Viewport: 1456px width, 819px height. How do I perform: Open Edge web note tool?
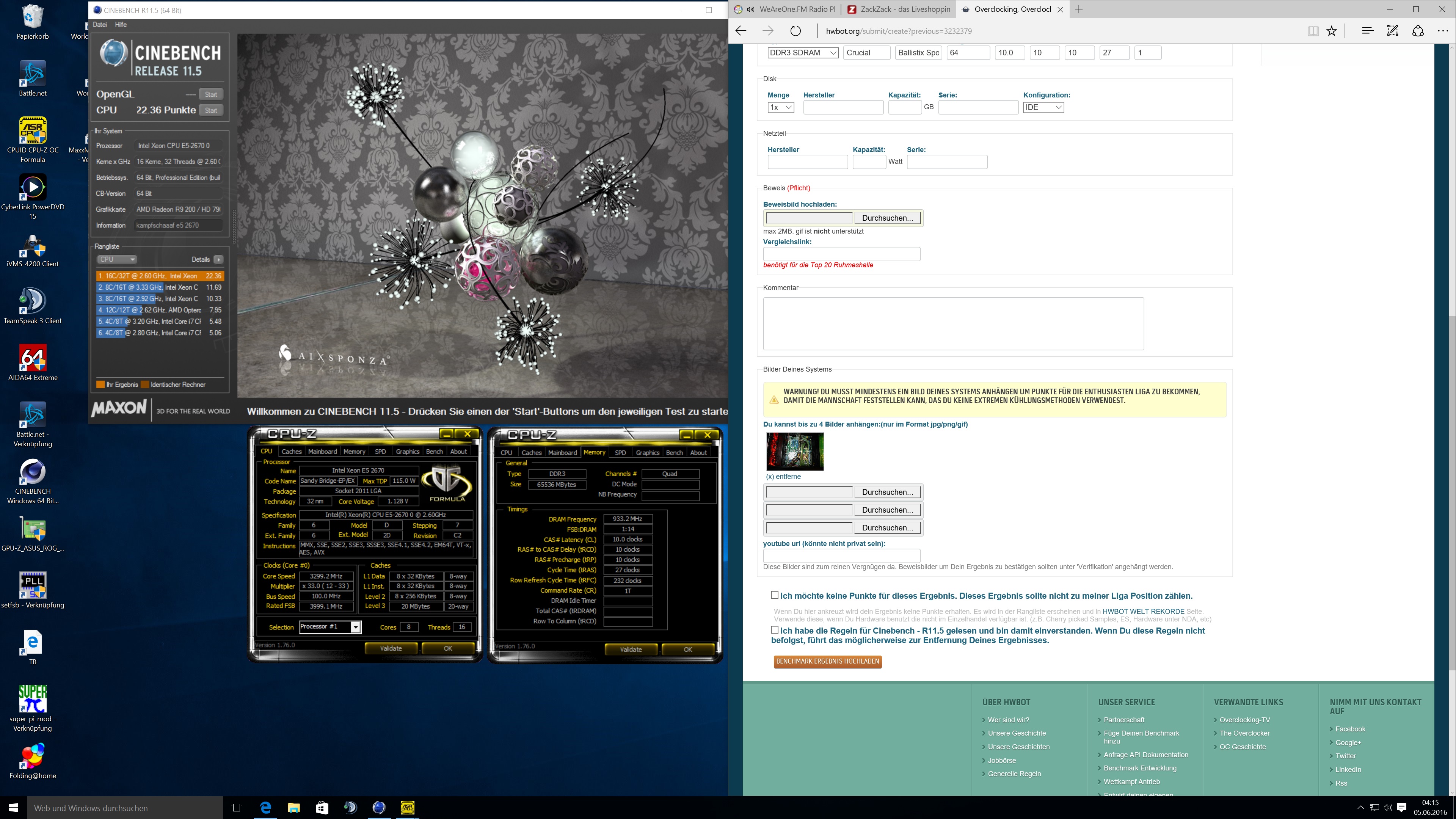(x=1393, y=31)
